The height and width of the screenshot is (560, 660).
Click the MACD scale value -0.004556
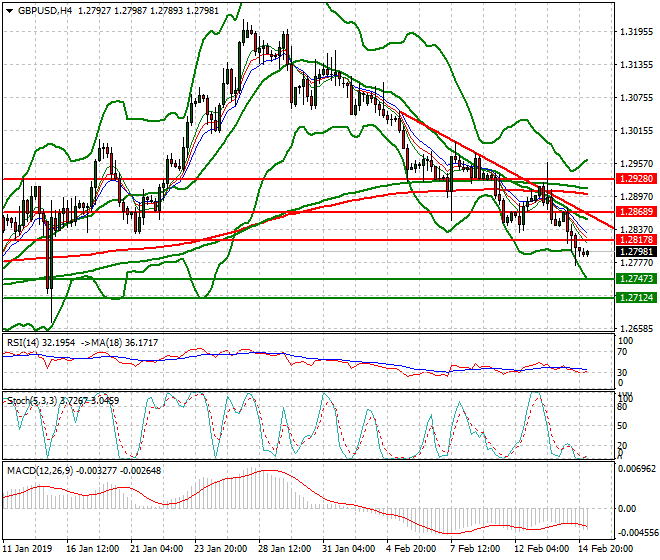pos(636,533)
